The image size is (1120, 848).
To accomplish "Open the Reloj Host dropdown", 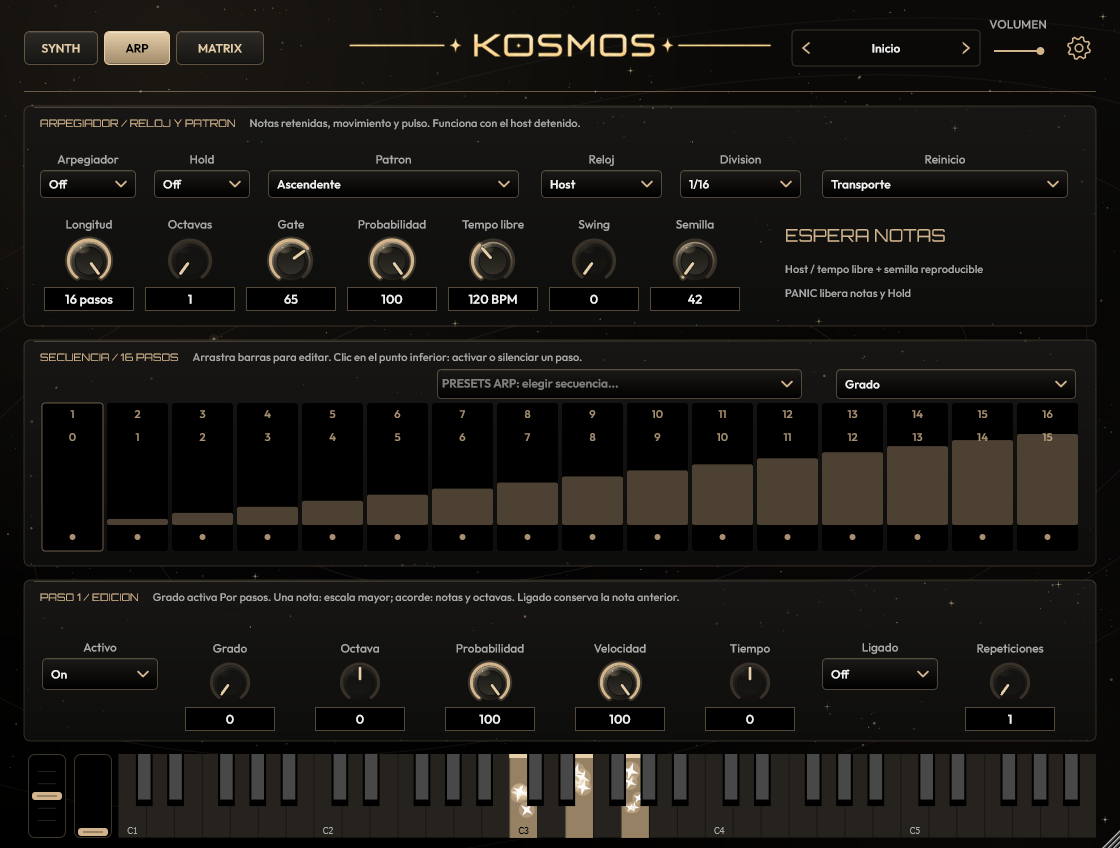I will [601, 184].
